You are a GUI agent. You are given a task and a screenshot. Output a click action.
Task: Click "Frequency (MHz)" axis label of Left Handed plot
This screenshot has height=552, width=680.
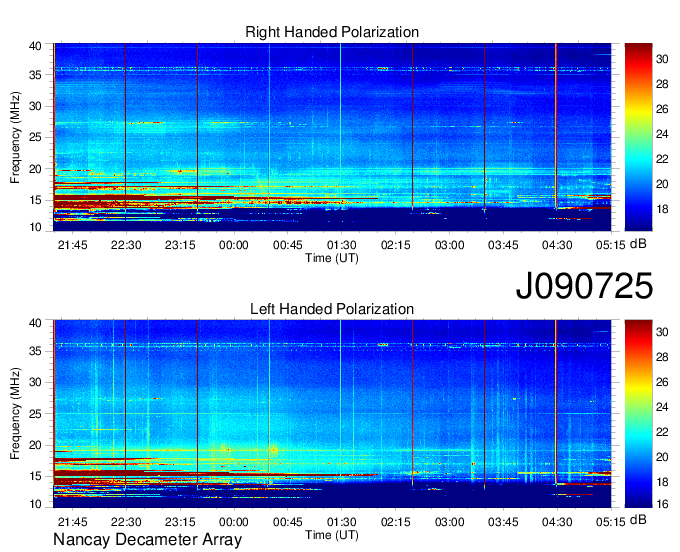[15, 414]
